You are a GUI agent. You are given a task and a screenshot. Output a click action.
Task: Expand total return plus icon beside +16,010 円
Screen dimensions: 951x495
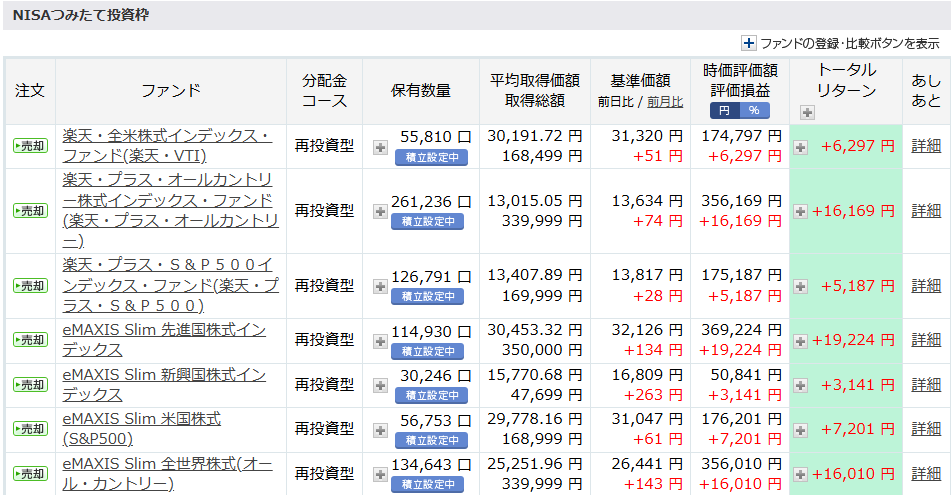(x=801, y=474)
